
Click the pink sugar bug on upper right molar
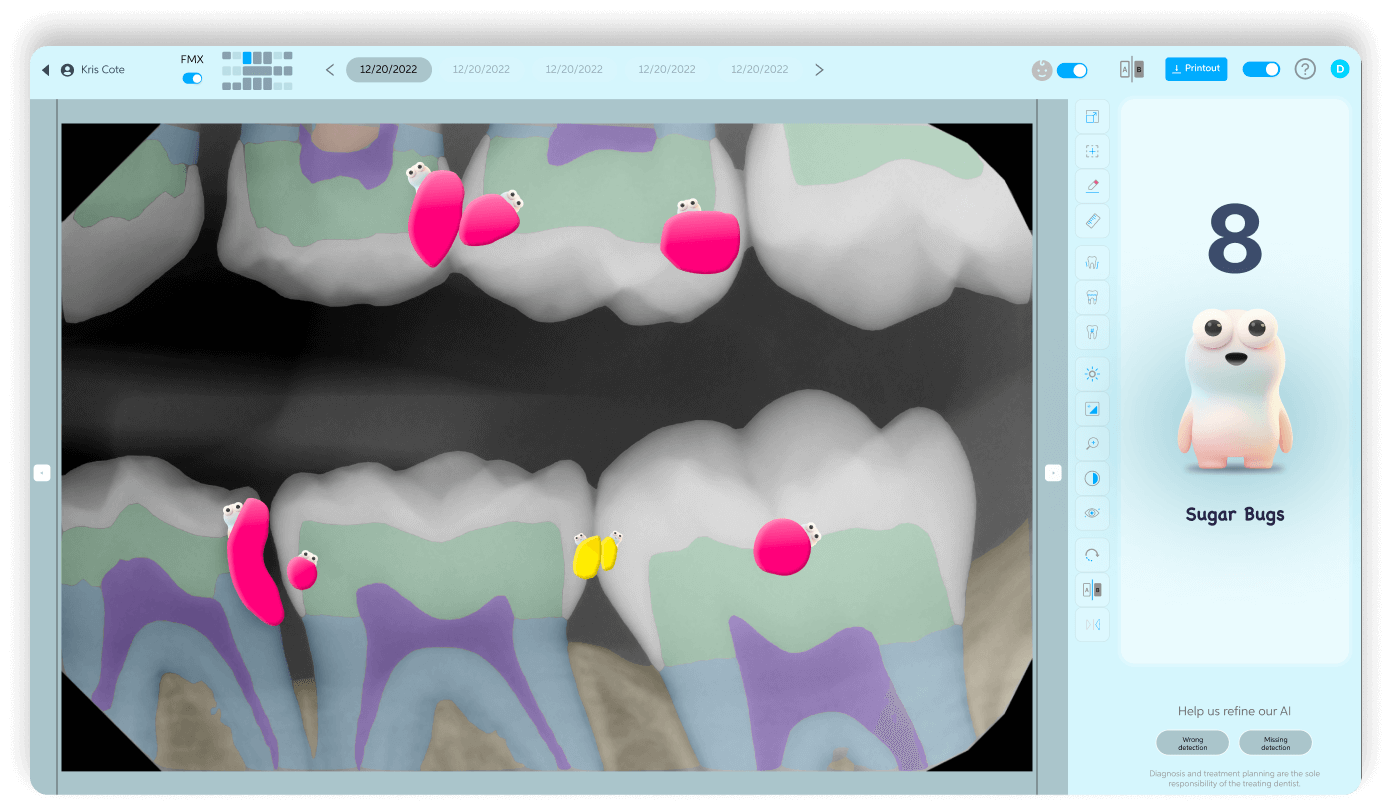click(x=700, y=241)
